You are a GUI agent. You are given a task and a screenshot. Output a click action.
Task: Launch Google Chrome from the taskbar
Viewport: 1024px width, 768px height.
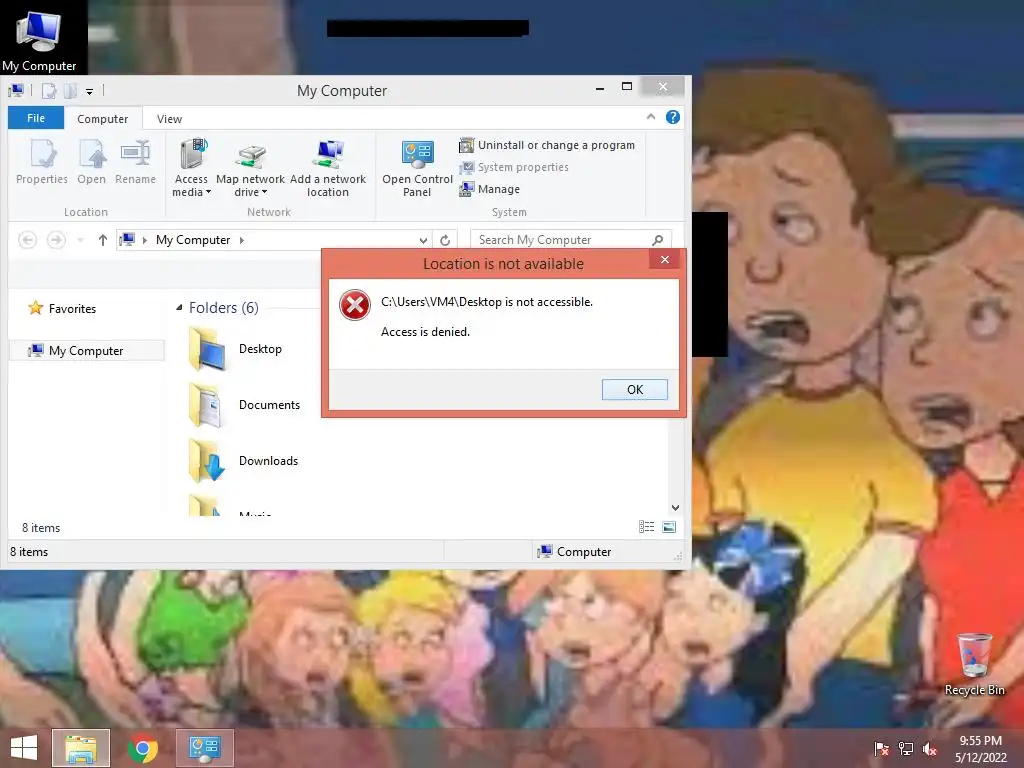coord(143,748)
